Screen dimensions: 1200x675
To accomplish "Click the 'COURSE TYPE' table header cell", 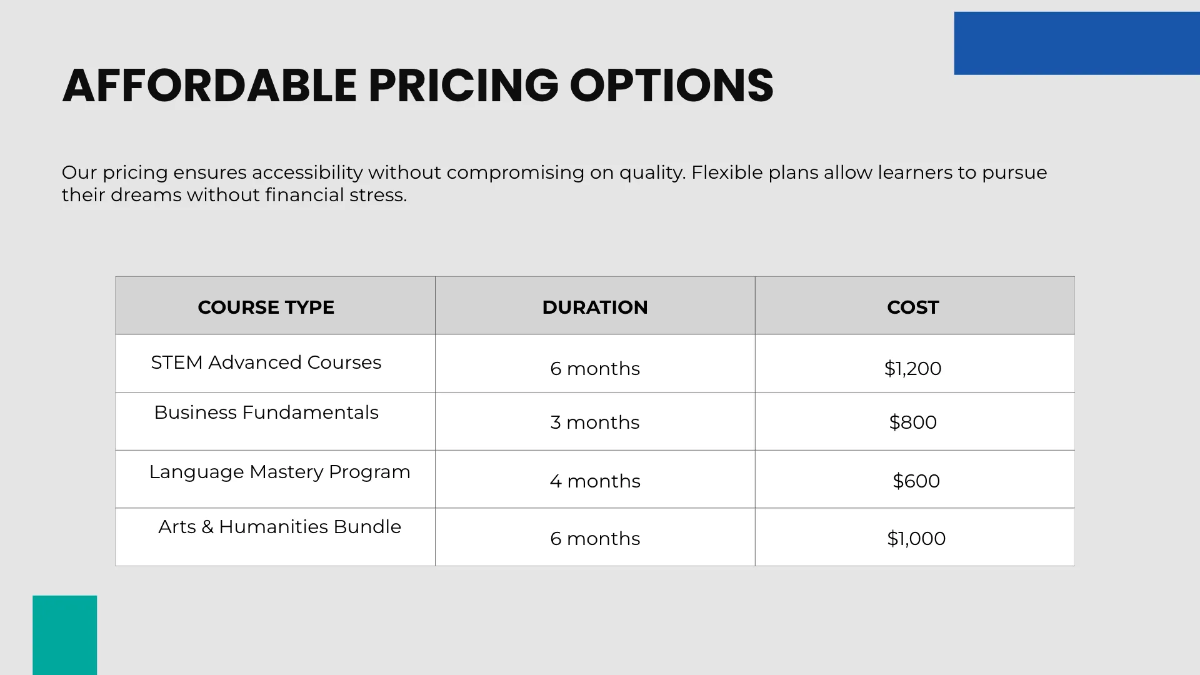I will [x=266, y=307].
